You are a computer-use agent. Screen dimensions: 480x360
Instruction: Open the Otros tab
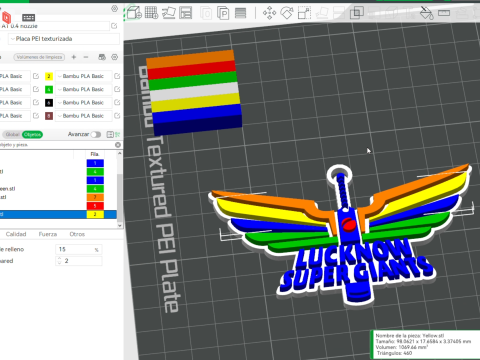(77, 234)
